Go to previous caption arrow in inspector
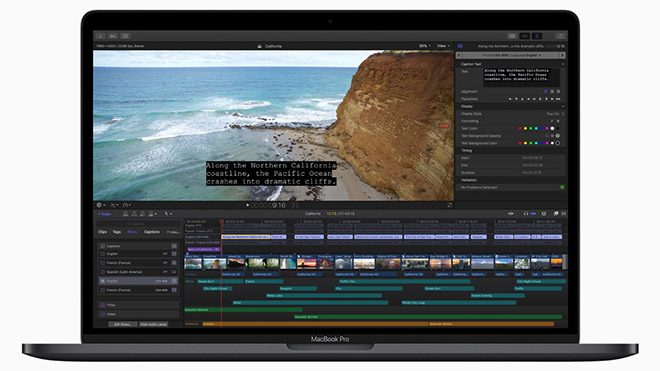 459,55
